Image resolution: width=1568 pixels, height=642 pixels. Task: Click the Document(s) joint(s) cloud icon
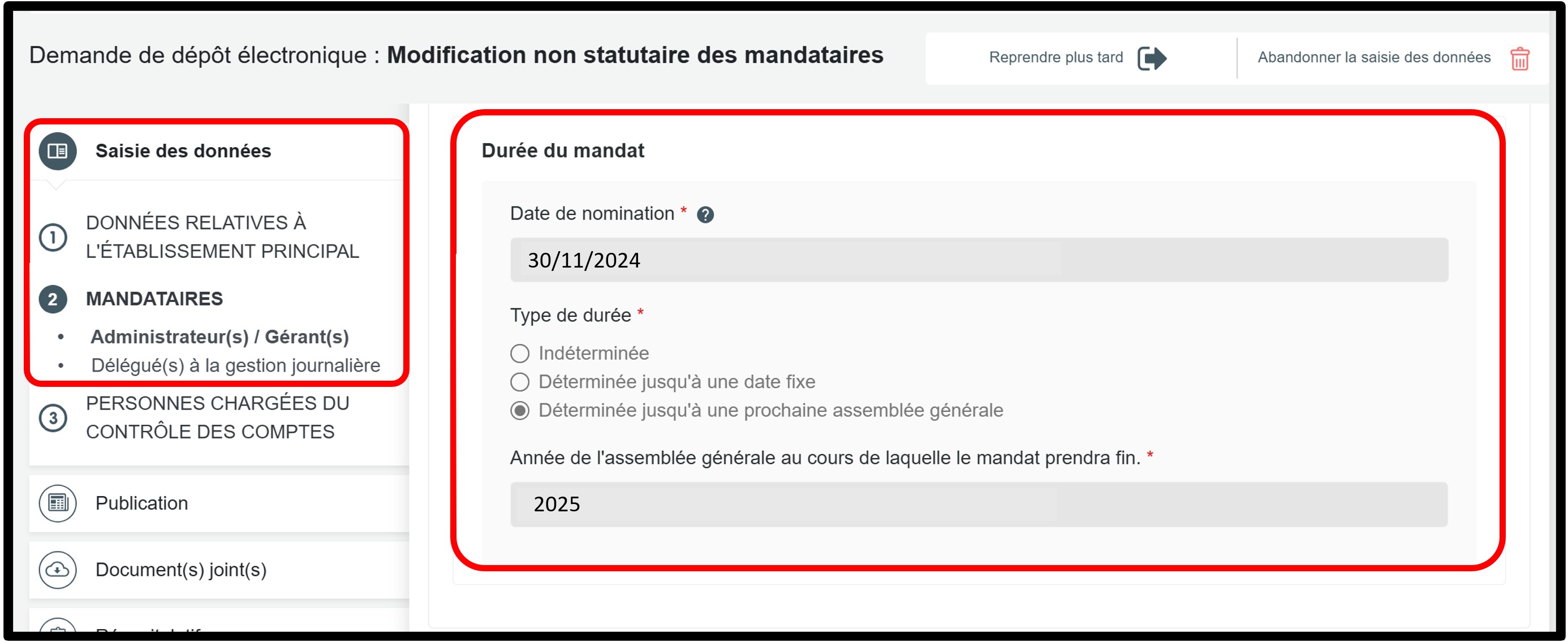tap(57, 570)
